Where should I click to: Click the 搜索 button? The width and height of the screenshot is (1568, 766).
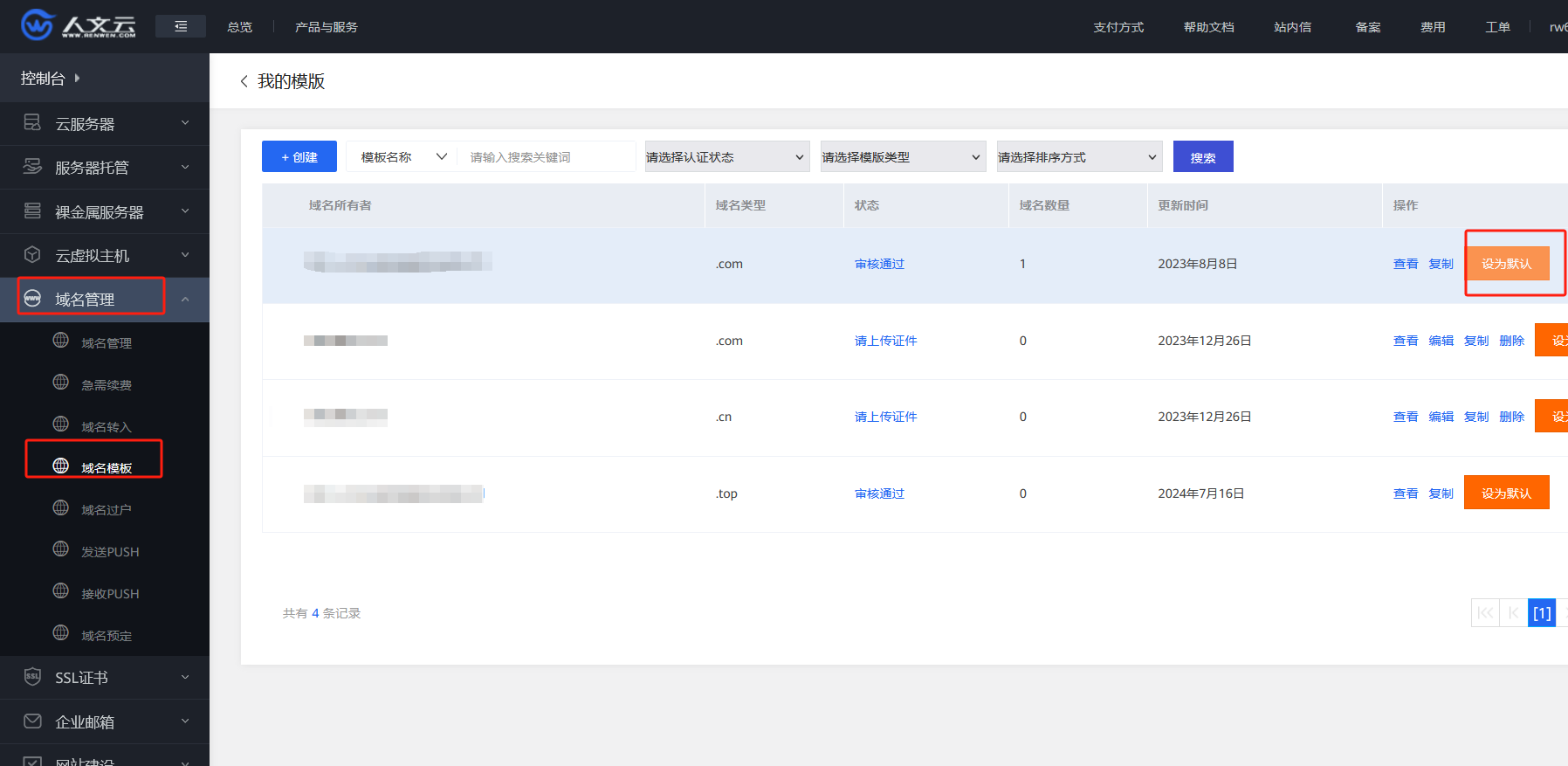click(x=1203, y=157)
